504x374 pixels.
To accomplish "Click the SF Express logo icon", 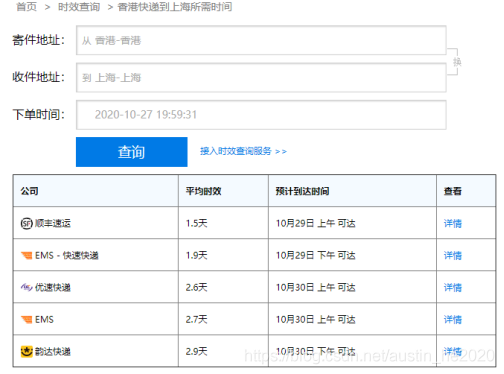I will [x=27, y=223].
